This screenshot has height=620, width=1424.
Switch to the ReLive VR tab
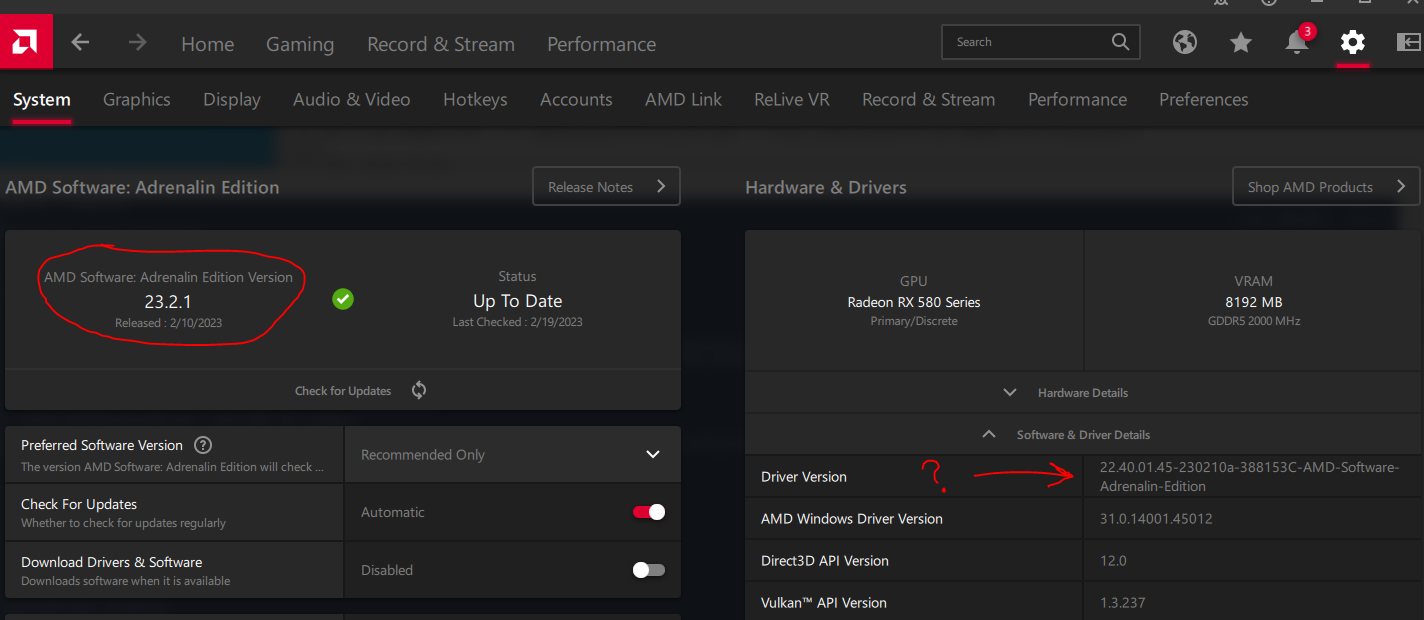pyautogui.click(x=792, y=99)
